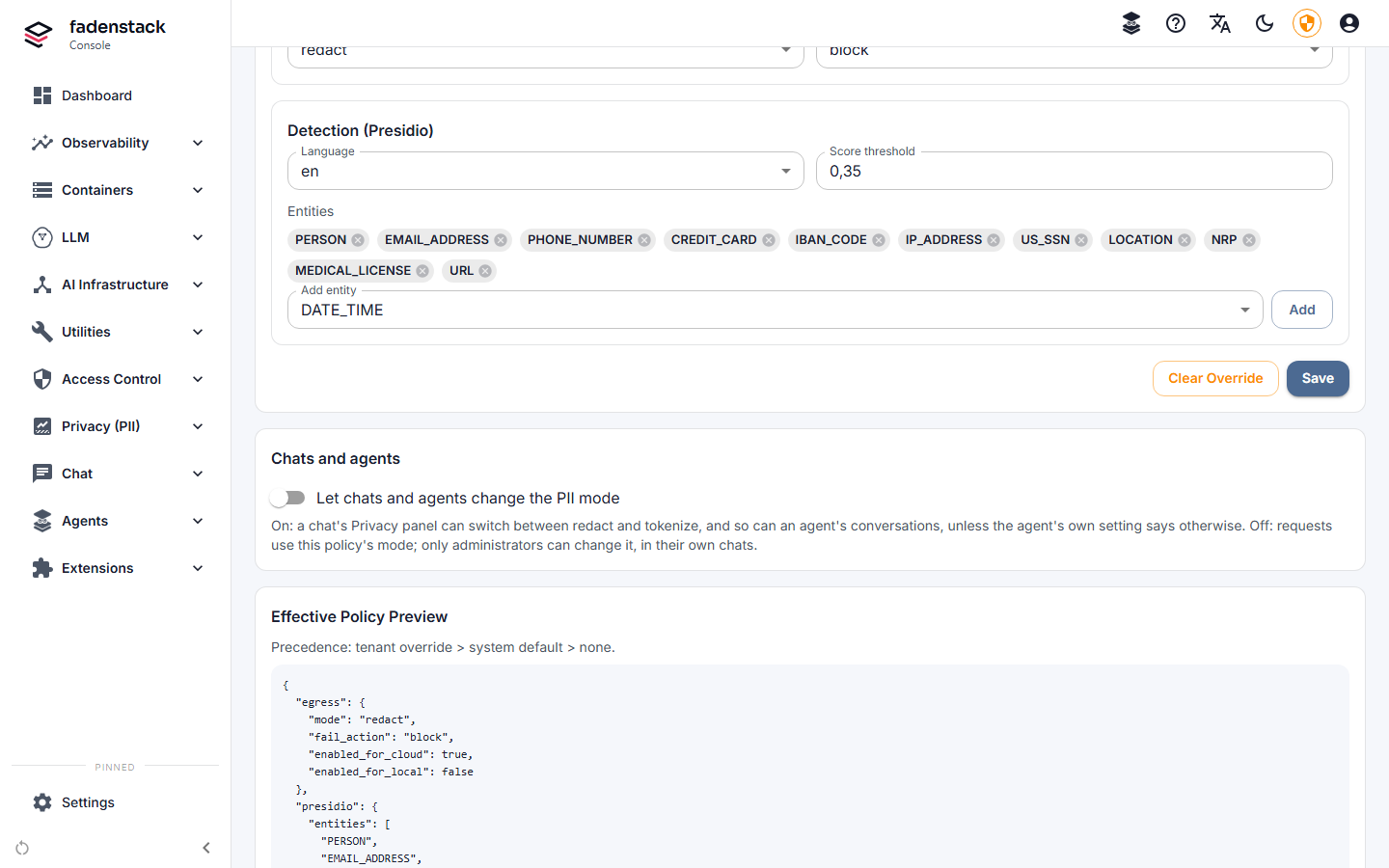Remove the URL entity chip
The width and height of the screenshot is (1389, 868).
(485, 271)
